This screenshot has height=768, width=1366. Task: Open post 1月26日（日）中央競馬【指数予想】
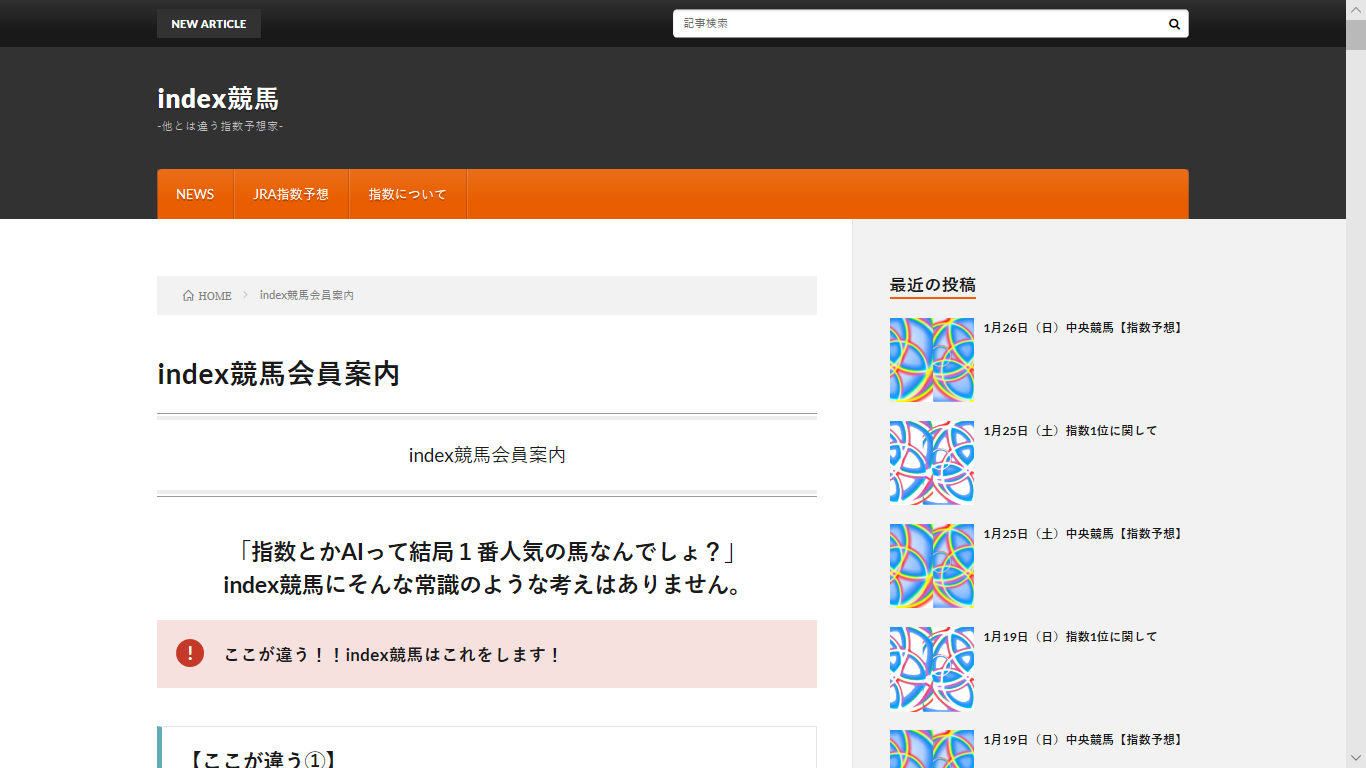pos(1084,327)
